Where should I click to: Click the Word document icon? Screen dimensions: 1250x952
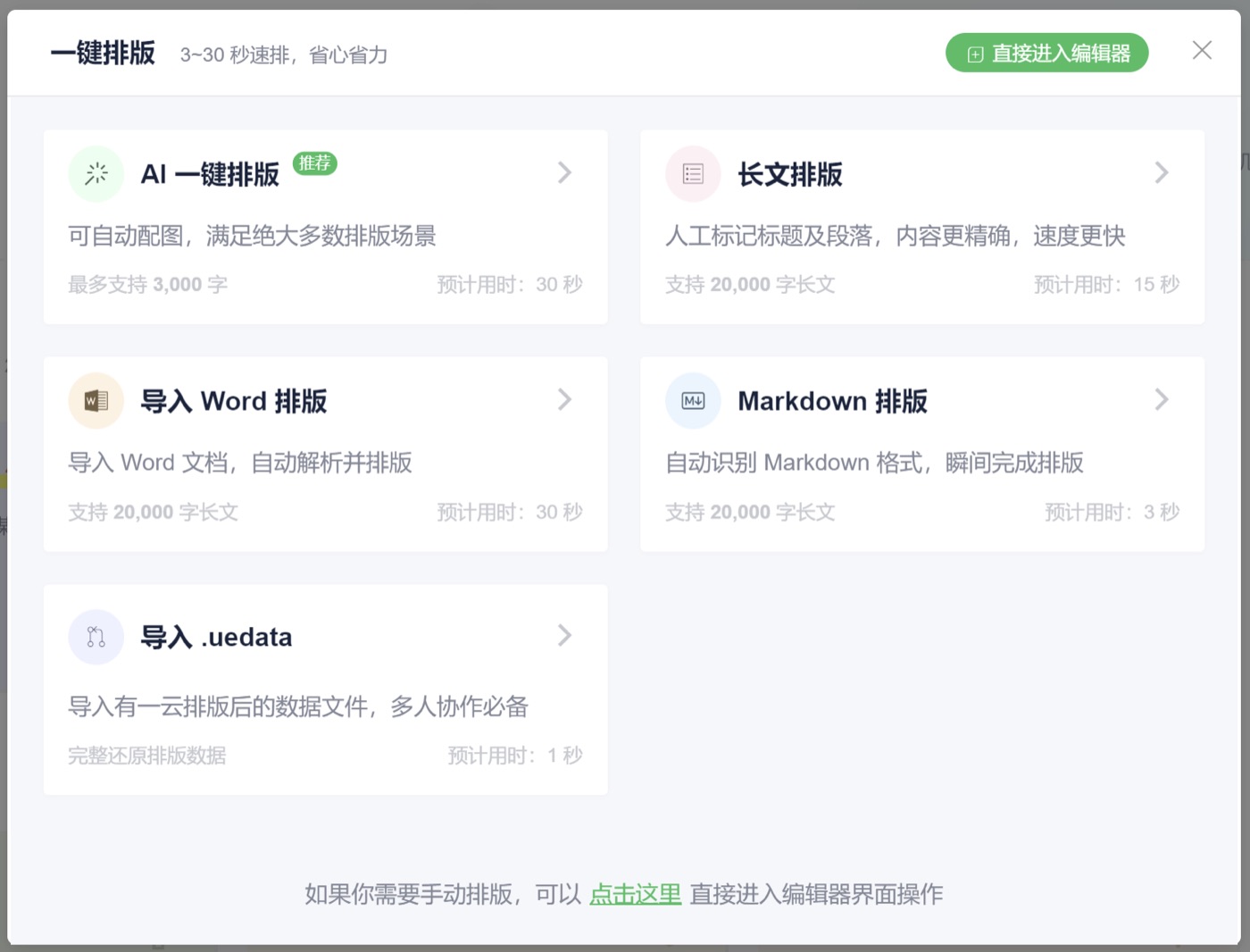[x=96, y=401]
